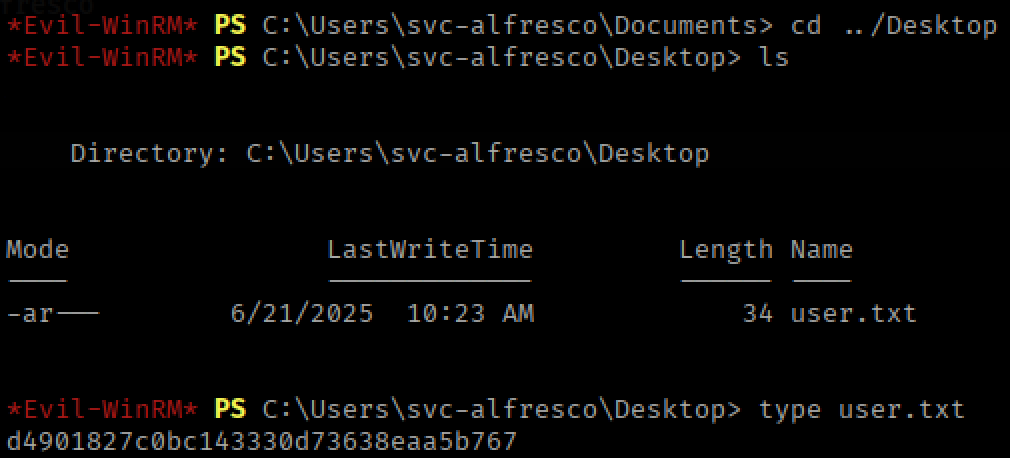The height and width of the screenshot is (458, 1010).
Task: Click the yellow PS on the last prompt
Action: point(230,409)
